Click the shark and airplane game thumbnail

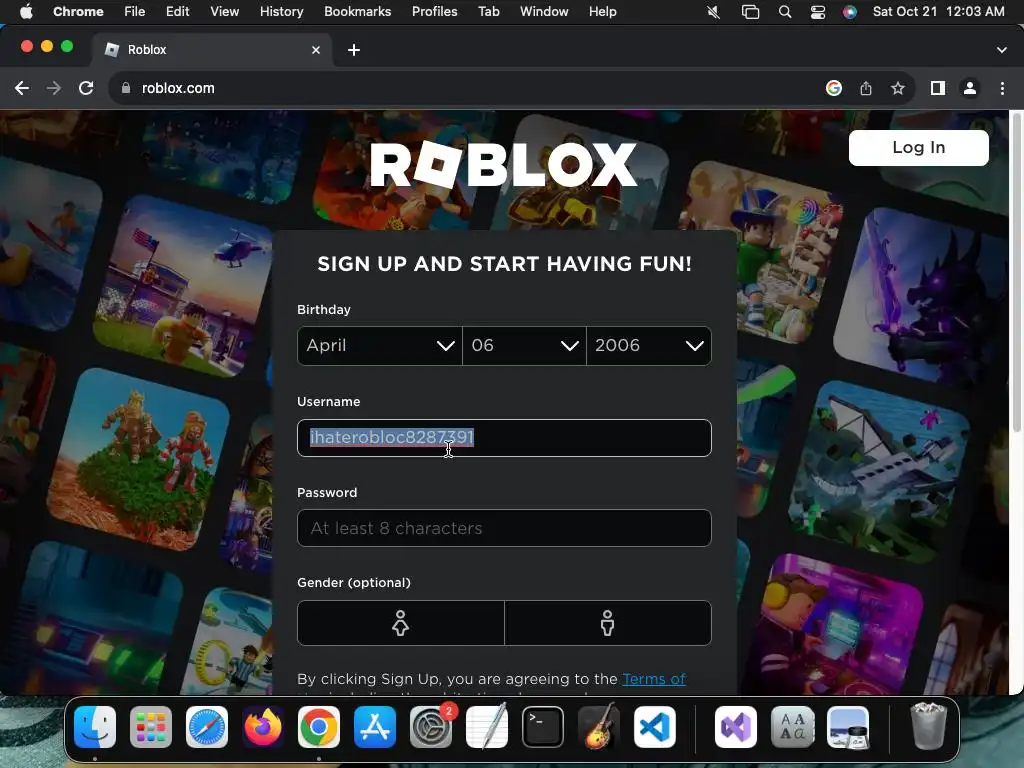pyautogui.click(x=878, y=472)
